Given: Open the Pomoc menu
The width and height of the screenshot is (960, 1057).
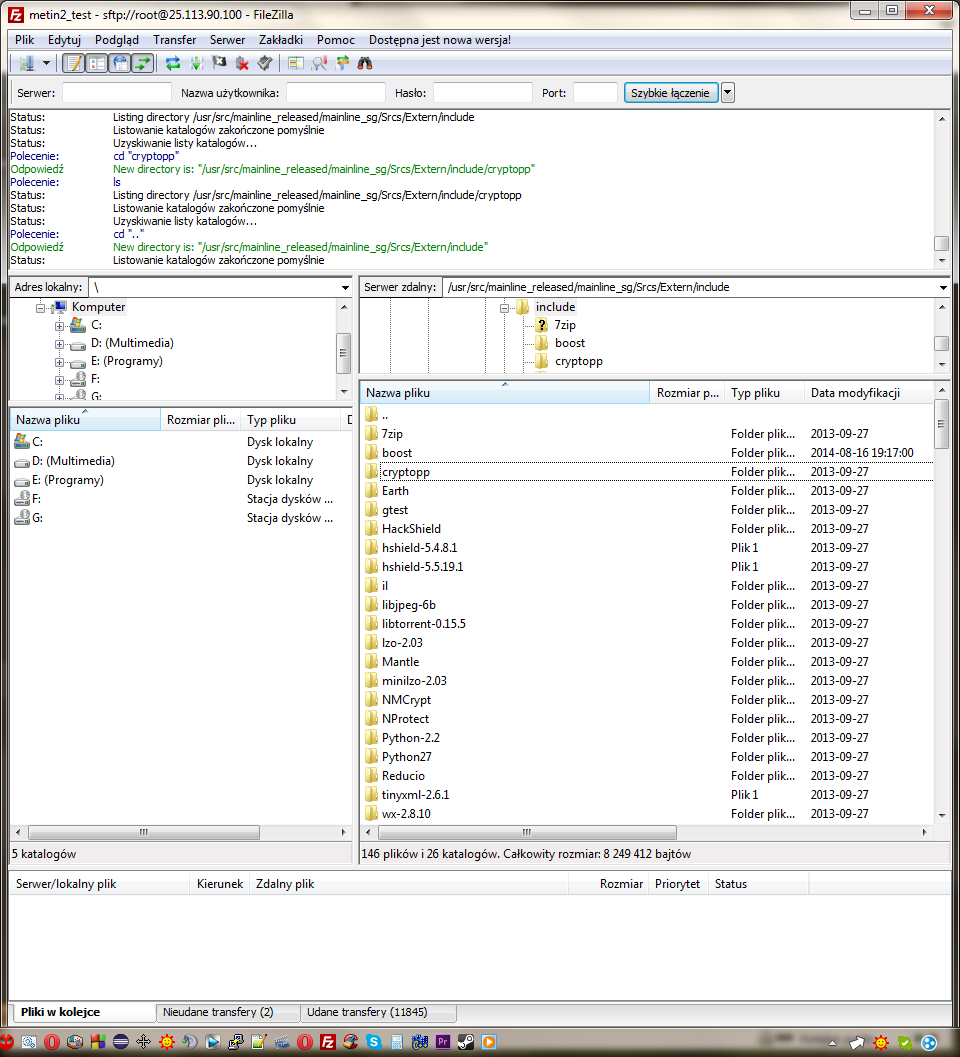Looking at the screenshot, I should [336, 40].
